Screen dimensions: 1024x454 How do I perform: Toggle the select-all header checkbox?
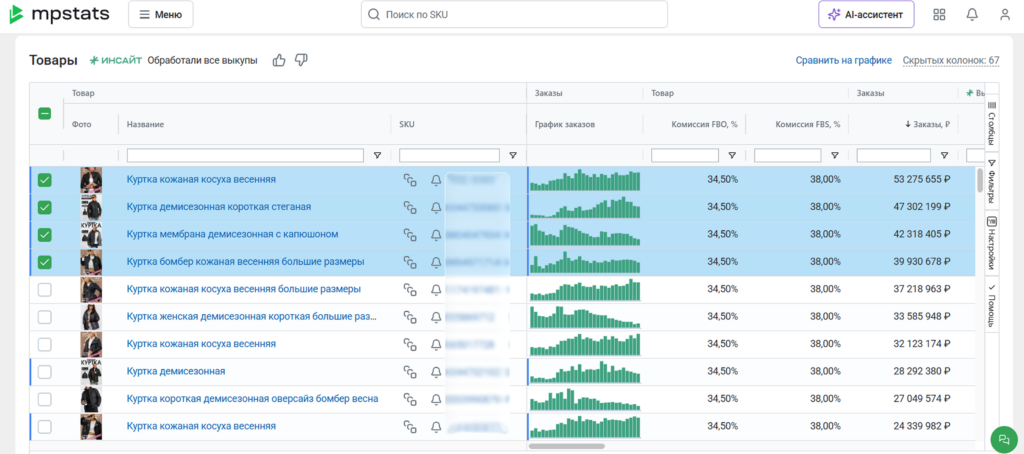click(x=44, y=114)
